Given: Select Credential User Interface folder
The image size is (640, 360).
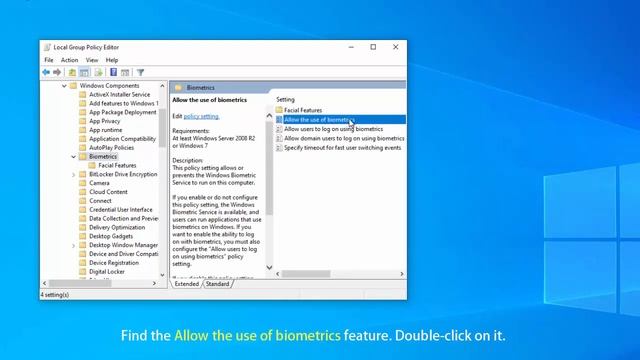Looking at the screenshot, I should 121,209.
